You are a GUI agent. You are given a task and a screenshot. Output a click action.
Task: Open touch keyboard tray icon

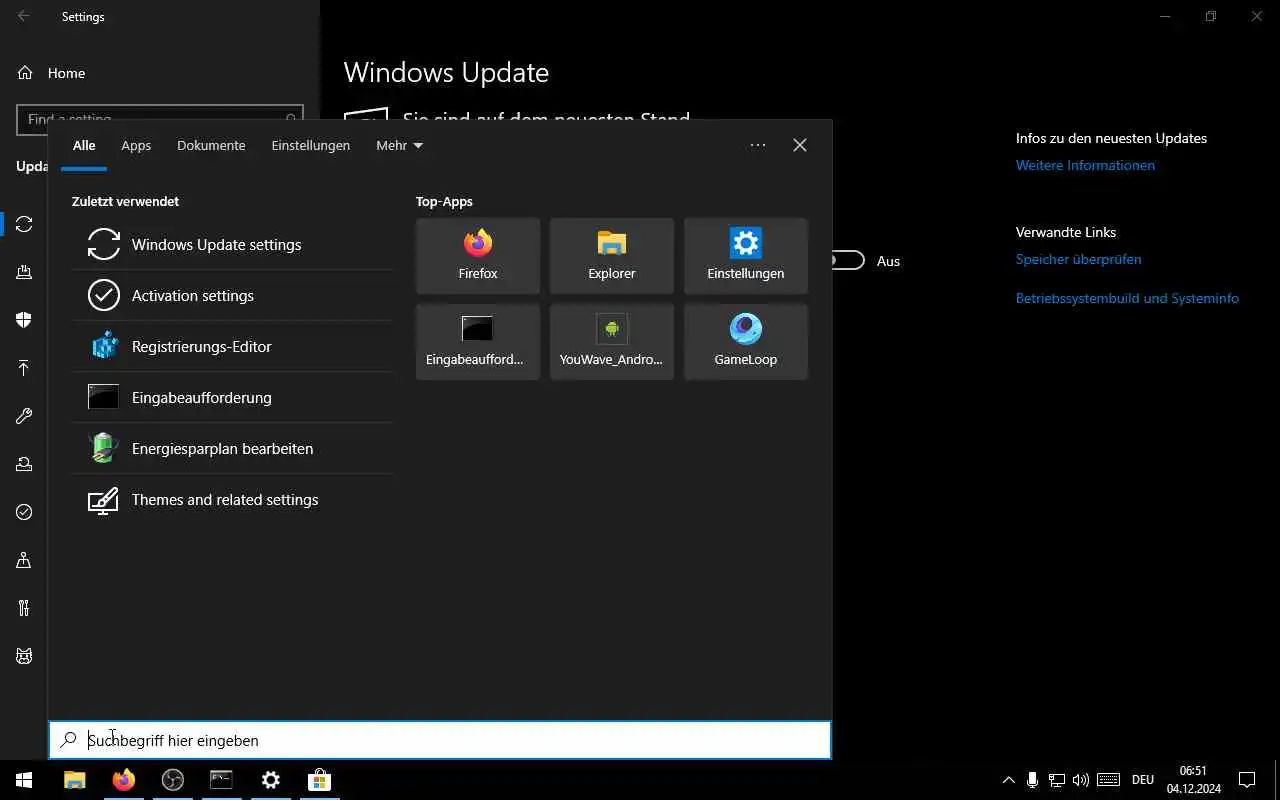coord(1108,780)
